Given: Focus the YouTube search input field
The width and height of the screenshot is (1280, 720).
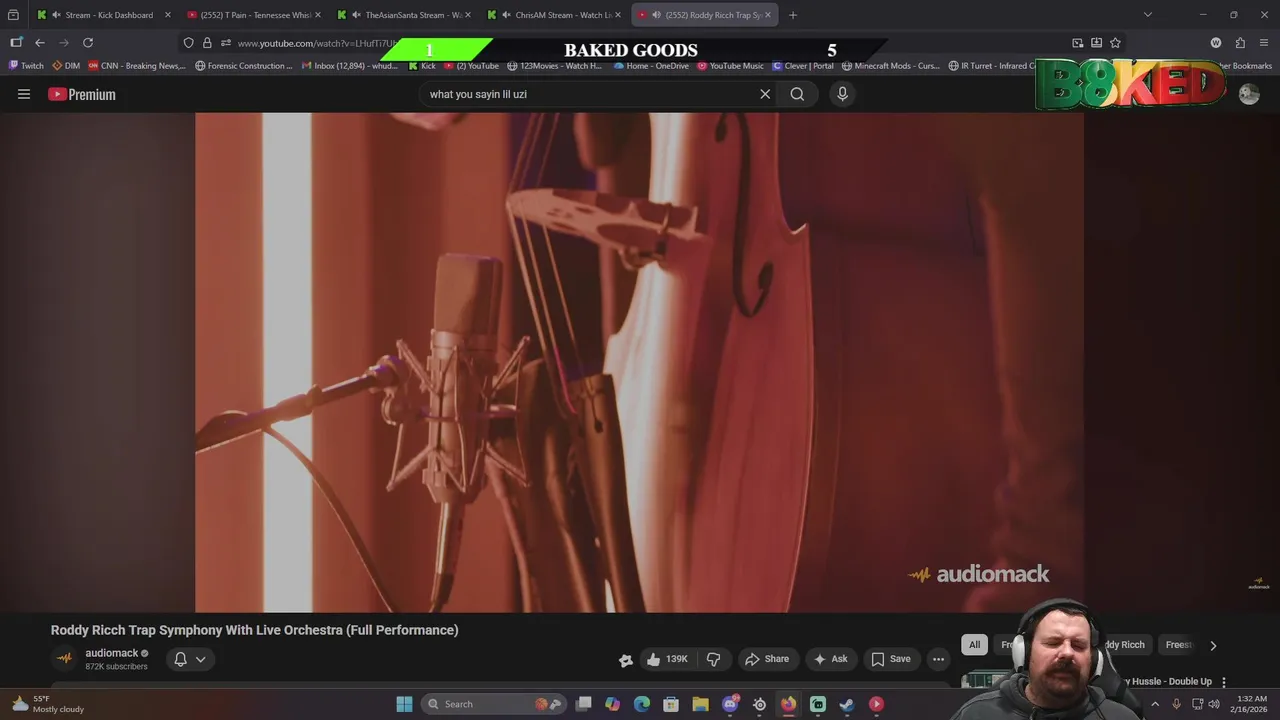Looking at the screenshot, I should coord(590,94).
